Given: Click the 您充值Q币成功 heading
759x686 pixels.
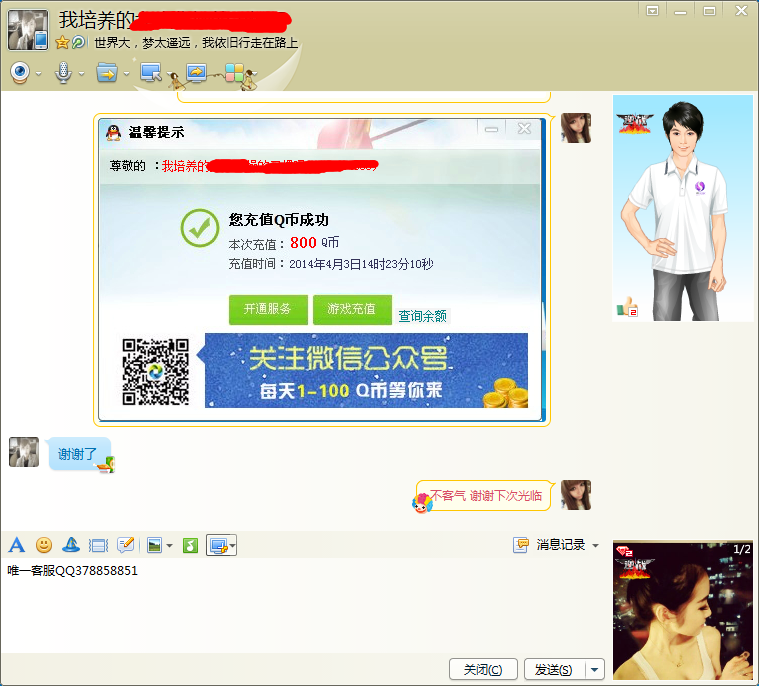Looking at the screenshot, I should tap(279, 220).
